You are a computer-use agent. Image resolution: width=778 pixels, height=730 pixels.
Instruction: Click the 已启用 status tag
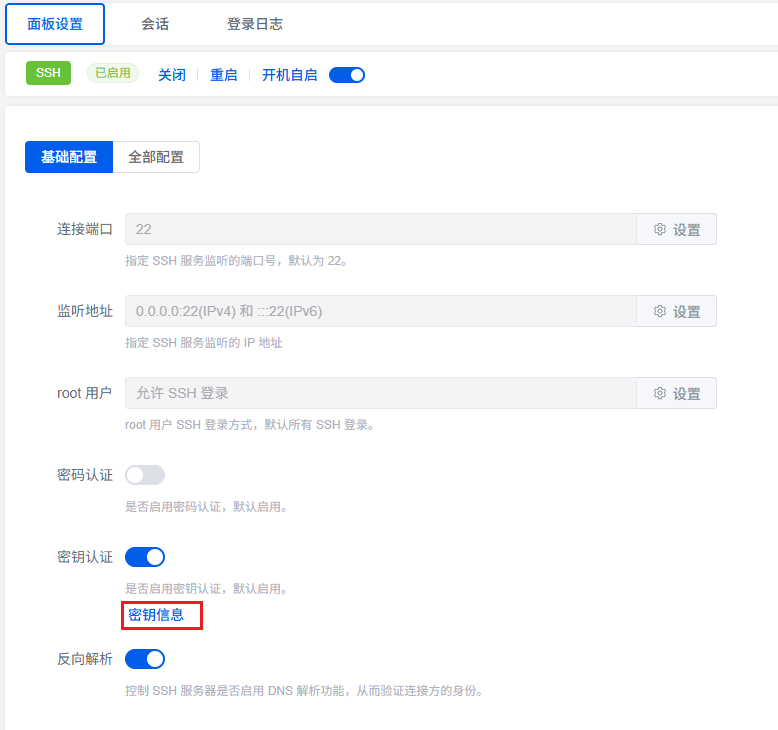tap(113, 73)
